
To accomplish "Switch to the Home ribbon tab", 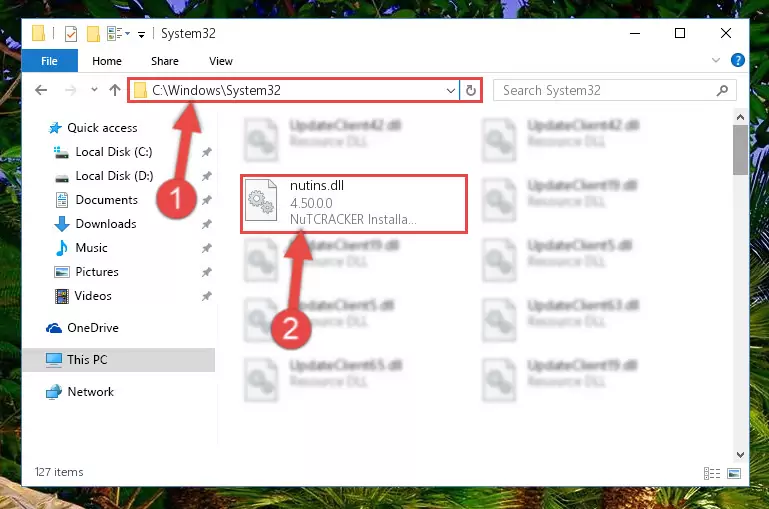I will point(106,61).
